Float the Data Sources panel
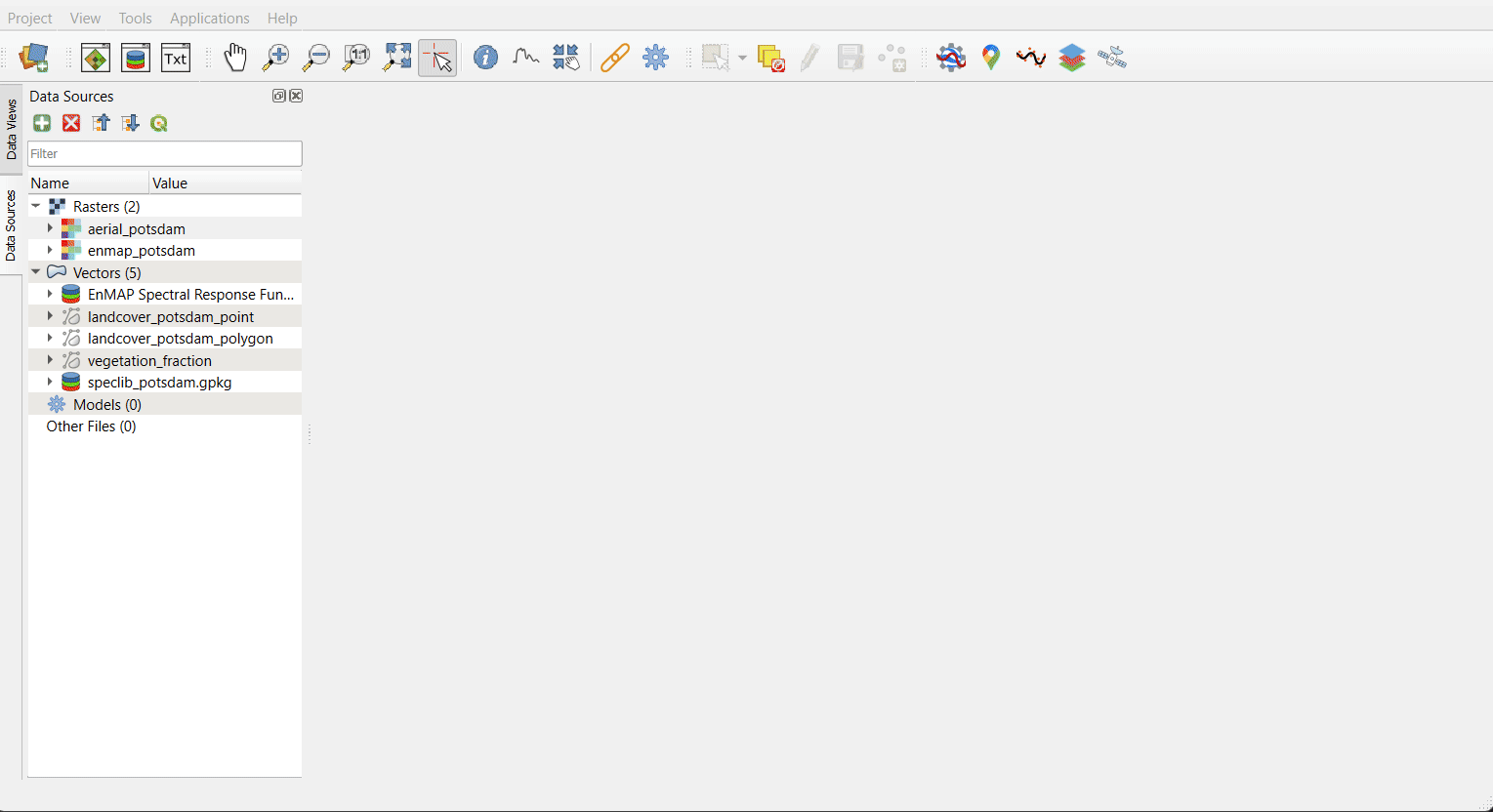The image size is (1493, 812). click(279, 96)
